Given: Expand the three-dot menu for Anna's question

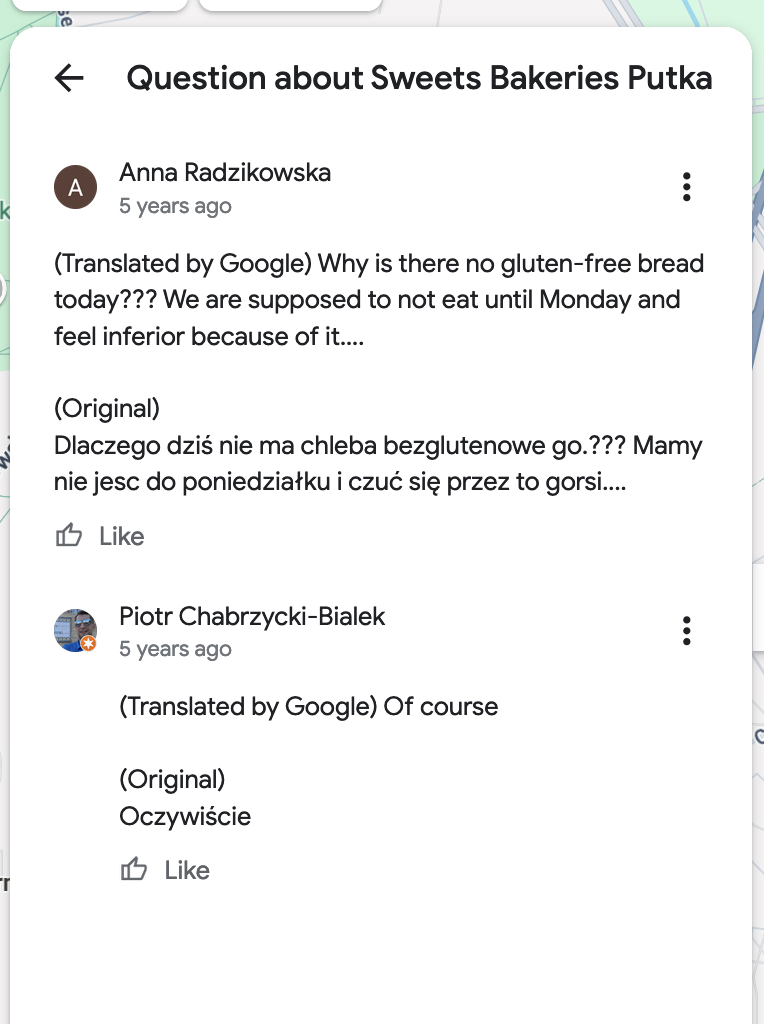Looking at the screenshot, I should coord(686,187).
